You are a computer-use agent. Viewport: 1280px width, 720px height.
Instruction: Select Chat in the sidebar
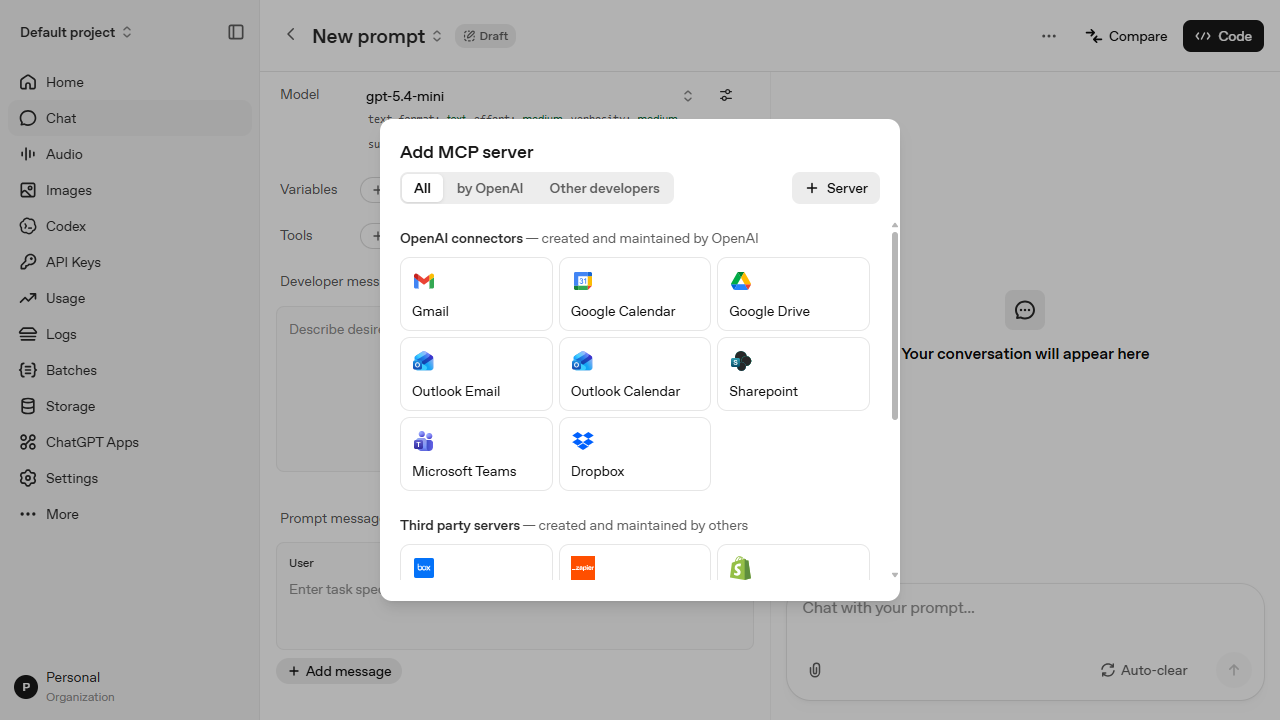tap(130, 118)
